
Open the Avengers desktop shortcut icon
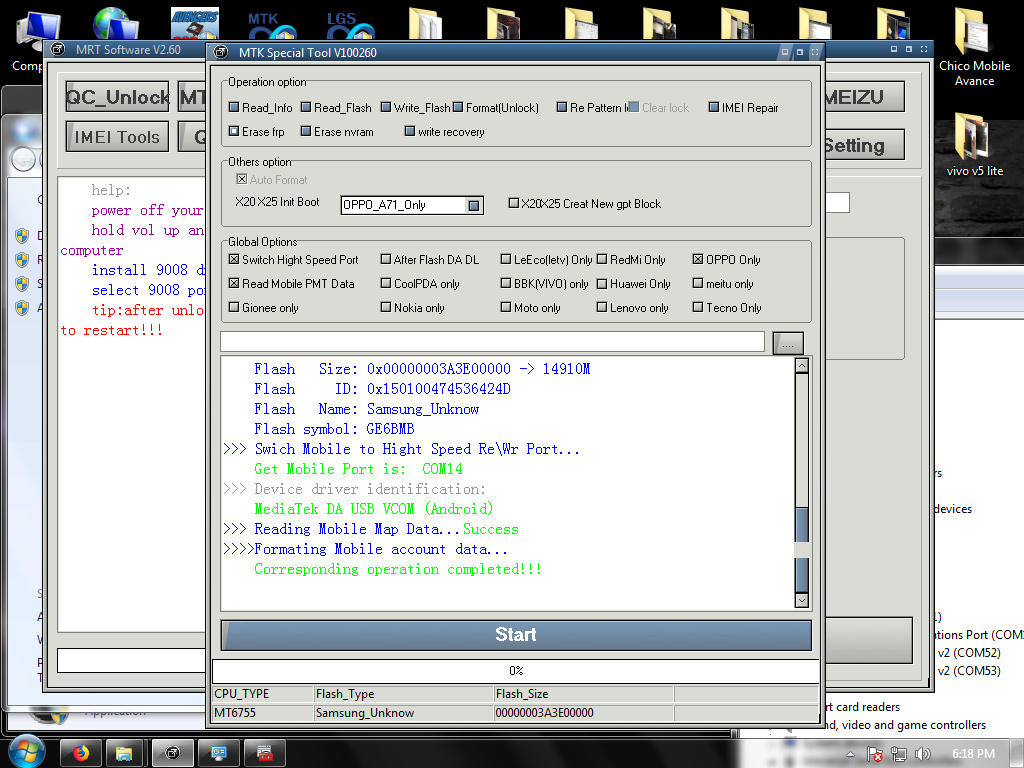[195, 24]
